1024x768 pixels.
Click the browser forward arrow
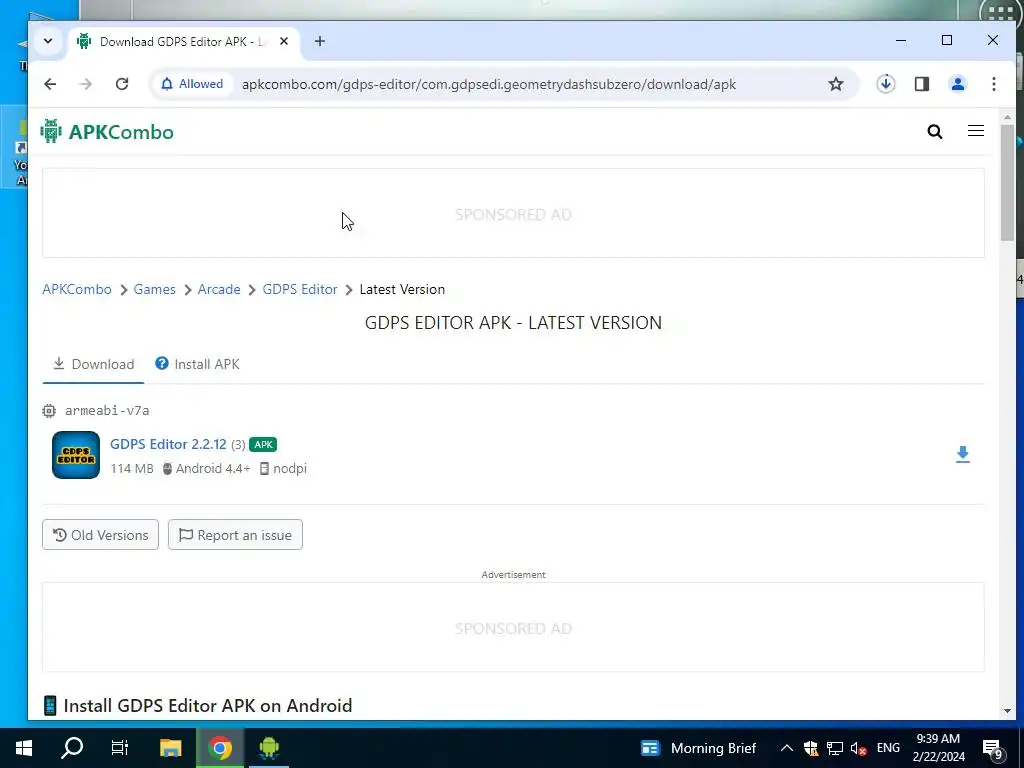click(x=86, y=84)
